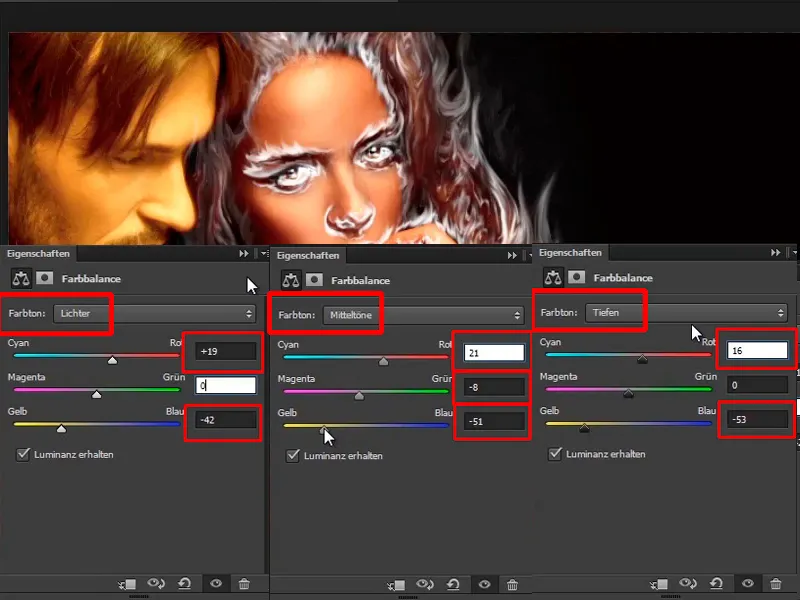Reset adjustment in the Tiefen panel
800x600 pixels.
click(x=716, y=583)
